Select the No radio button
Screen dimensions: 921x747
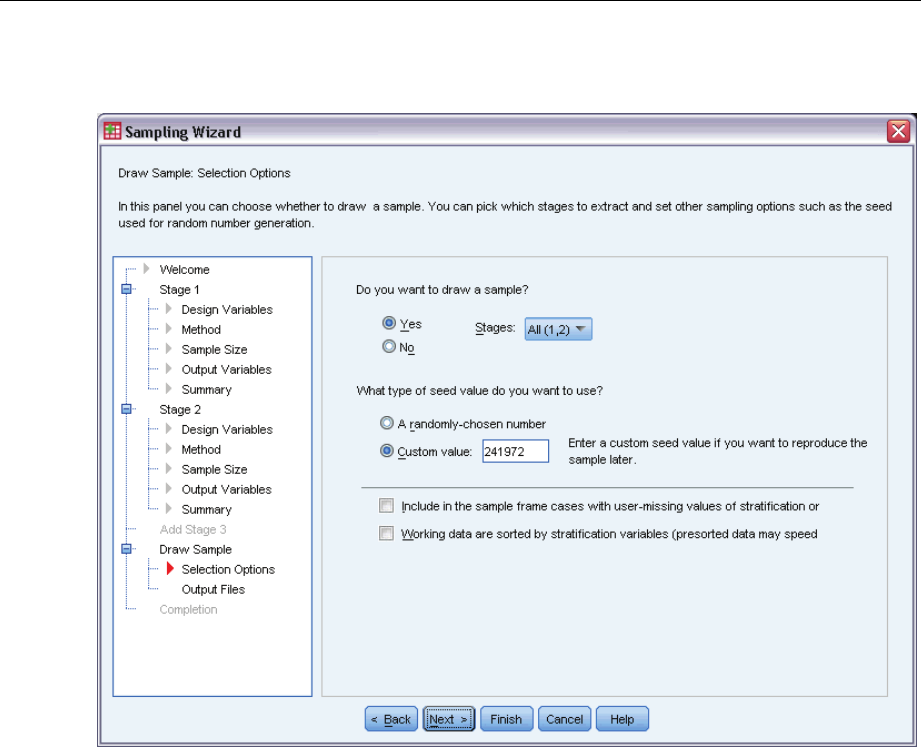[x=388, y=346]
